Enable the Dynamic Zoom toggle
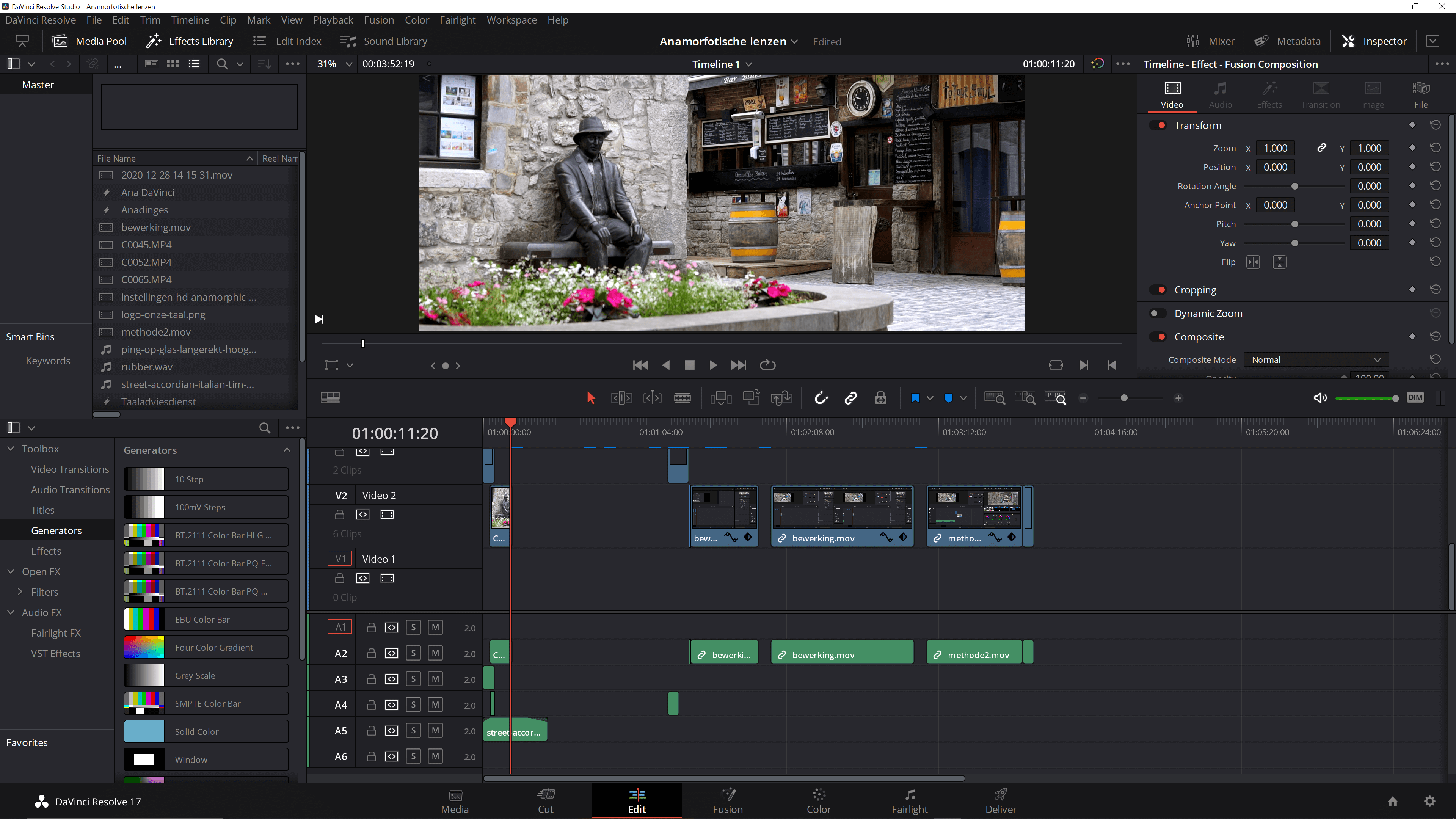1456x819 pixels. coord(1158,313)
